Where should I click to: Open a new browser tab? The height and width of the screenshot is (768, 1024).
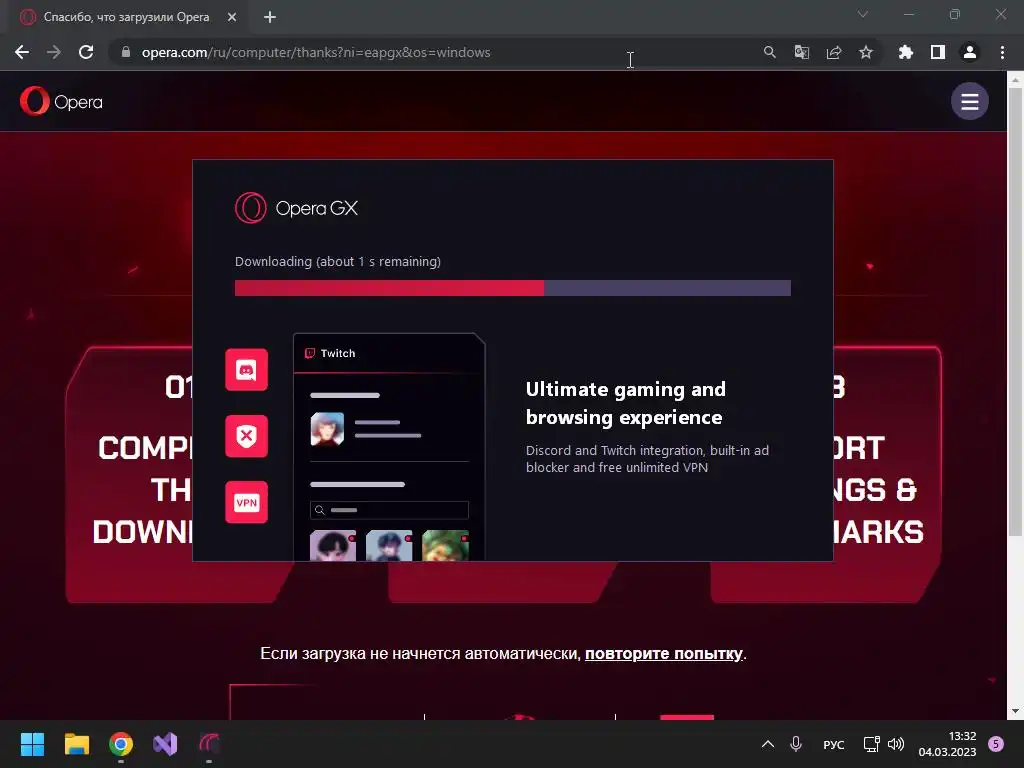[270, 17]
